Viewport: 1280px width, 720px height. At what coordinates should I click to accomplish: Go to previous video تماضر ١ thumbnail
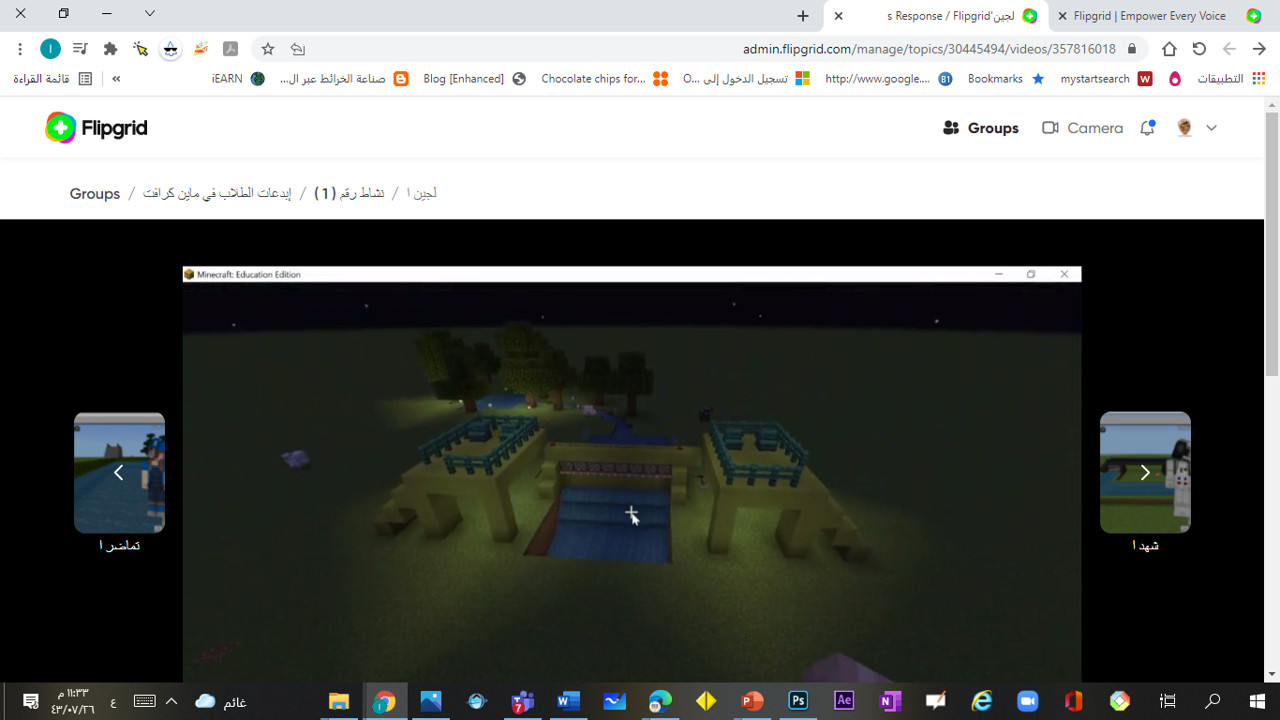click(119, 472)
